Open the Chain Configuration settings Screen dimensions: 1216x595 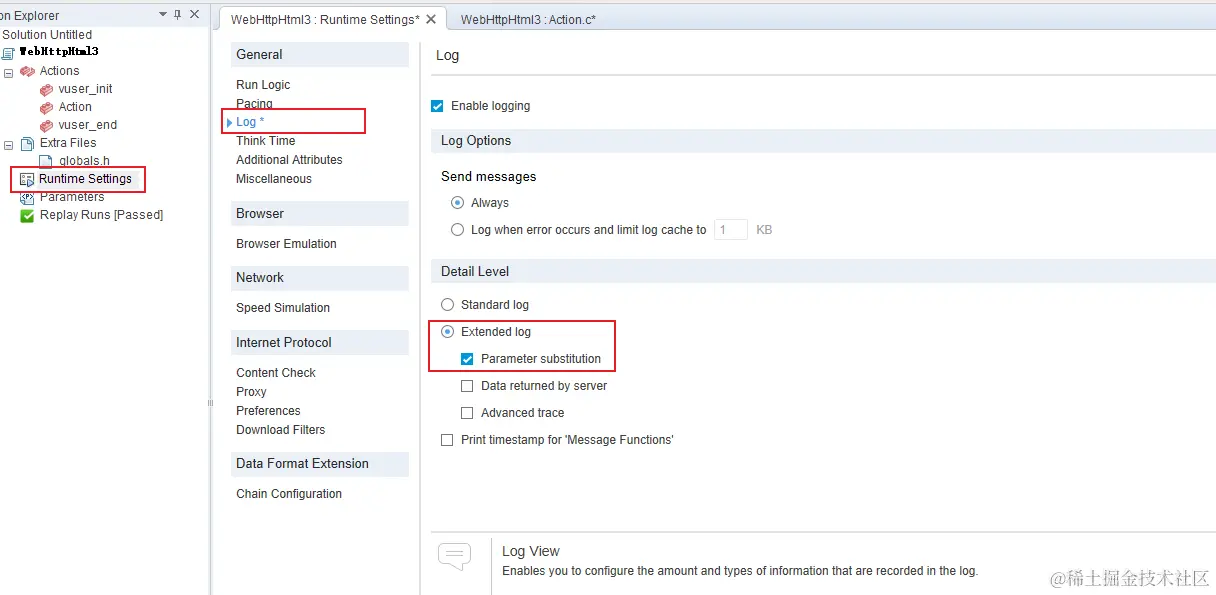click(x=289, y=494)
